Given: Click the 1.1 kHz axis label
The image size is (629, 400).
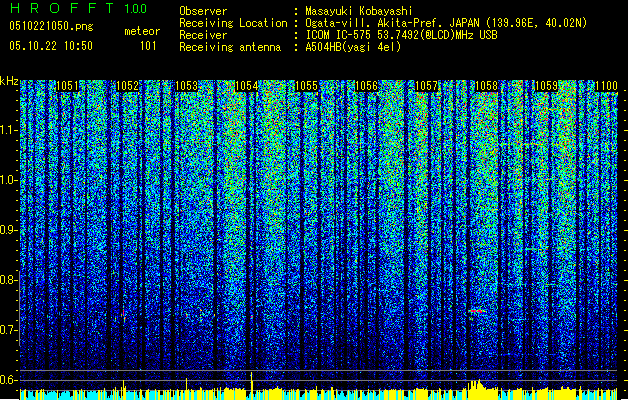Looking at the screenshot, I should pyautogui.click(x=9, y=130).
